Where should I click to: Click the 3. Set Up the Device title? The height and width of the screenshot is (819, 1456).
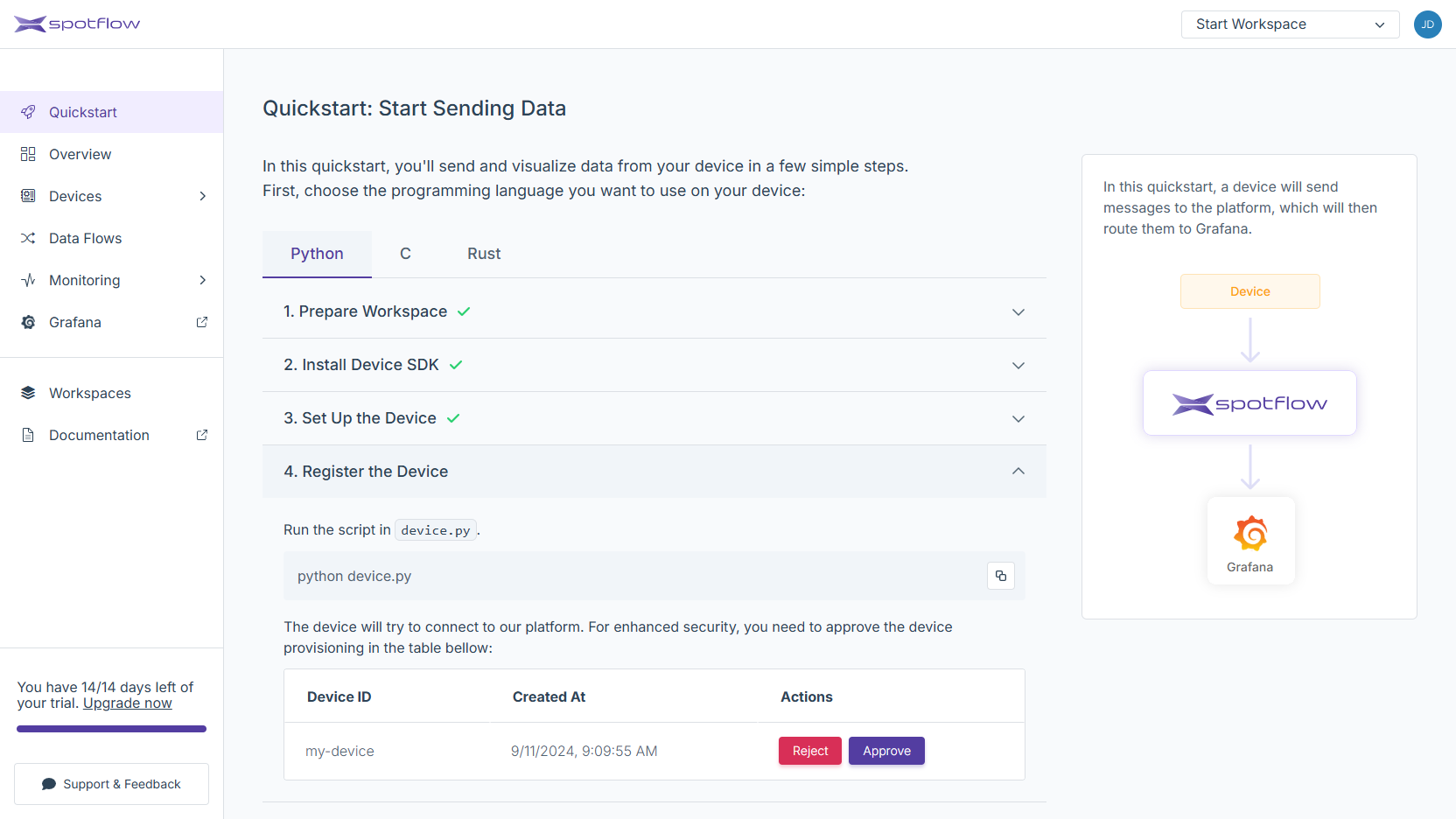tap(360, 418)
